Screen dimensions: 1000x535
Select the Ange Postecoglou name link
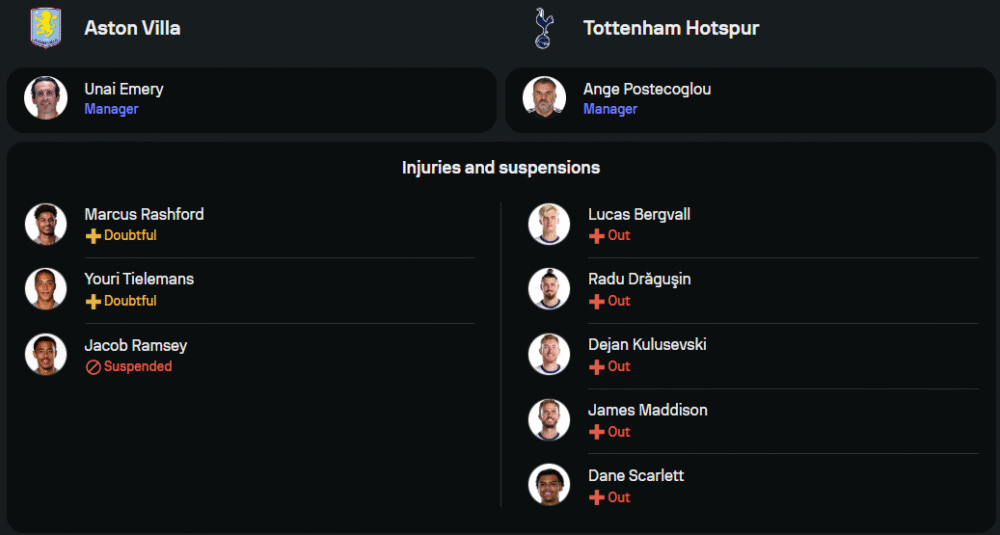(647, 89)
